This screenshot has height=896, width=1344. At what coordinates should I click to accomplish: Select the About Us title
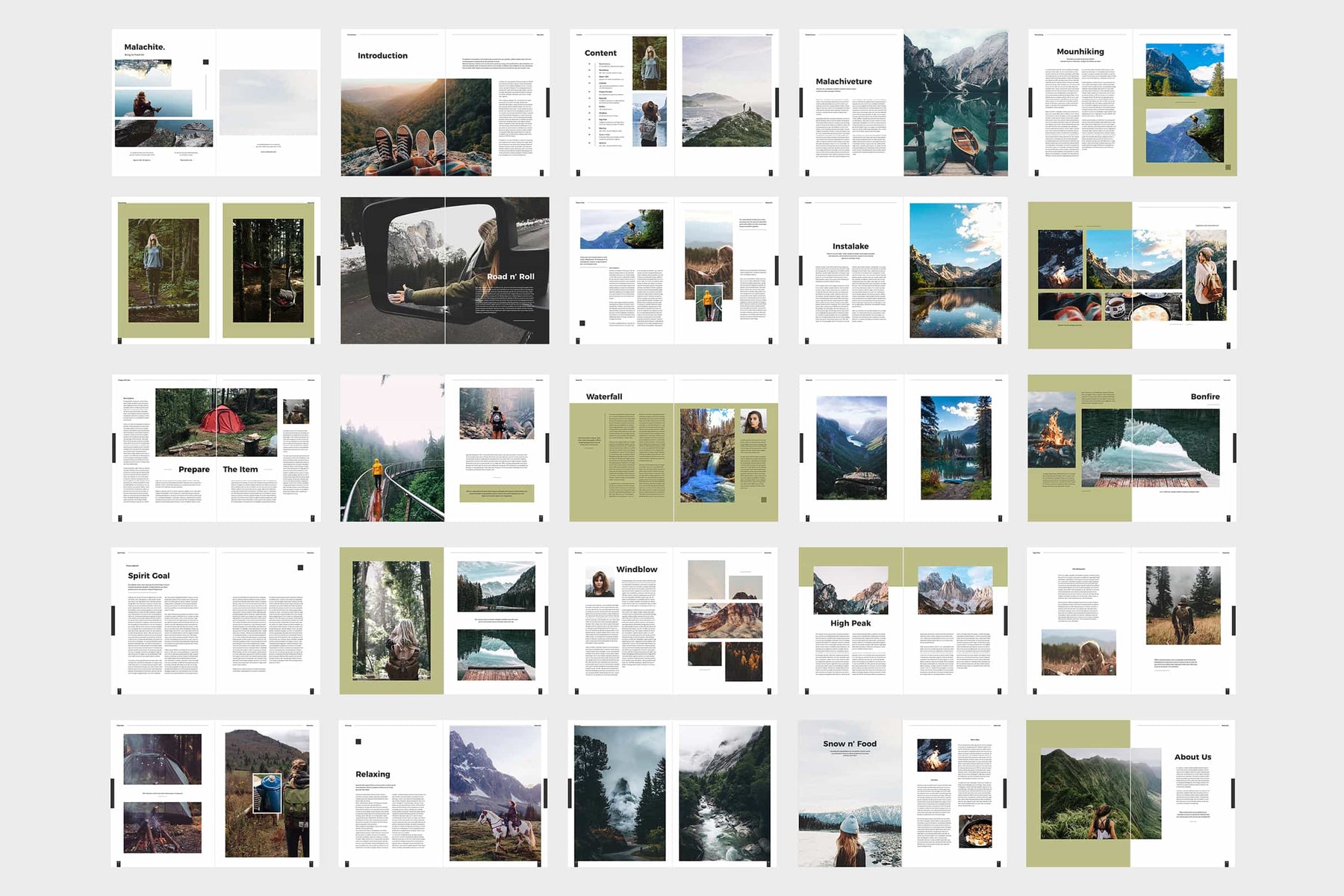coord(1192,757)
